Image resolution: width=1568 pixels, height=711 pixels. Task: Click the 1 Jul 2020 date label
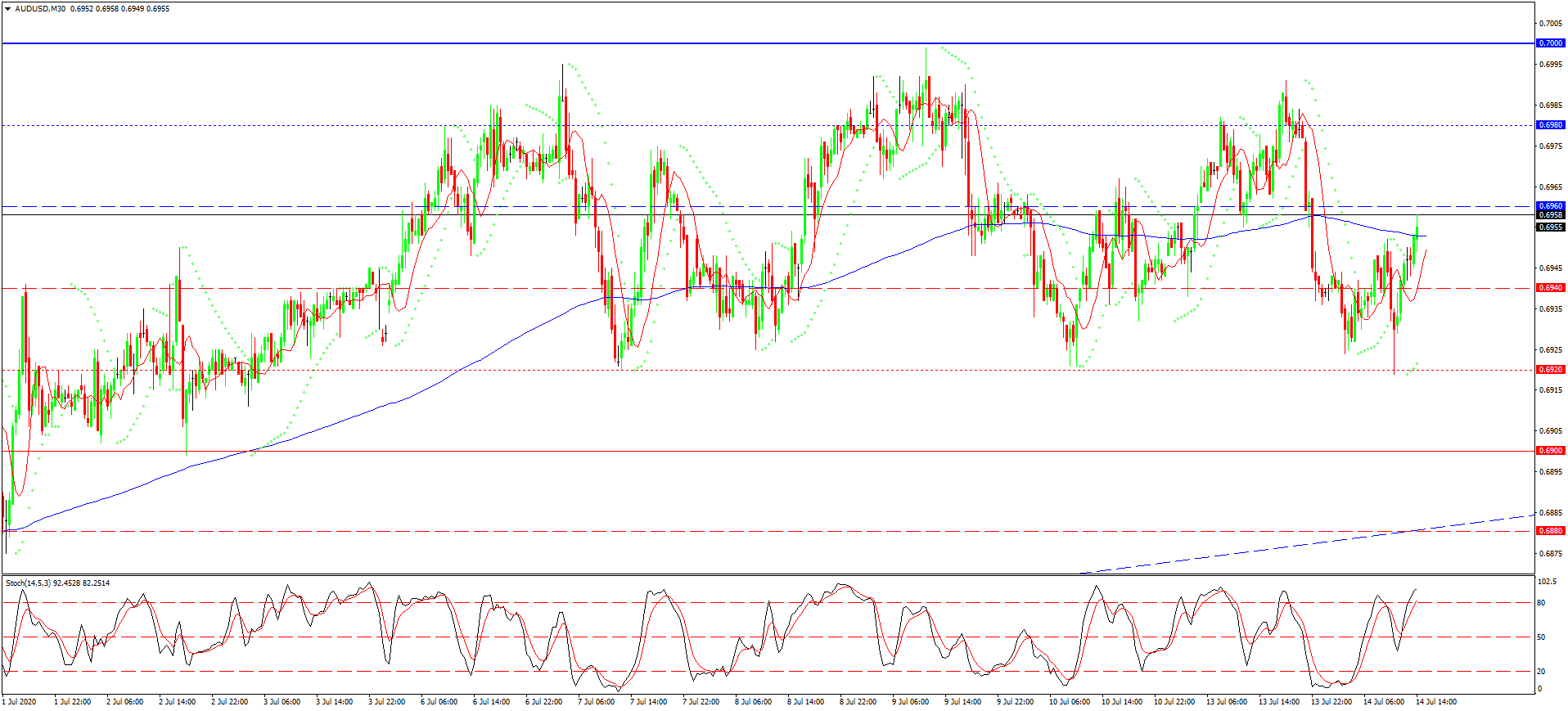tap(20, 702)
